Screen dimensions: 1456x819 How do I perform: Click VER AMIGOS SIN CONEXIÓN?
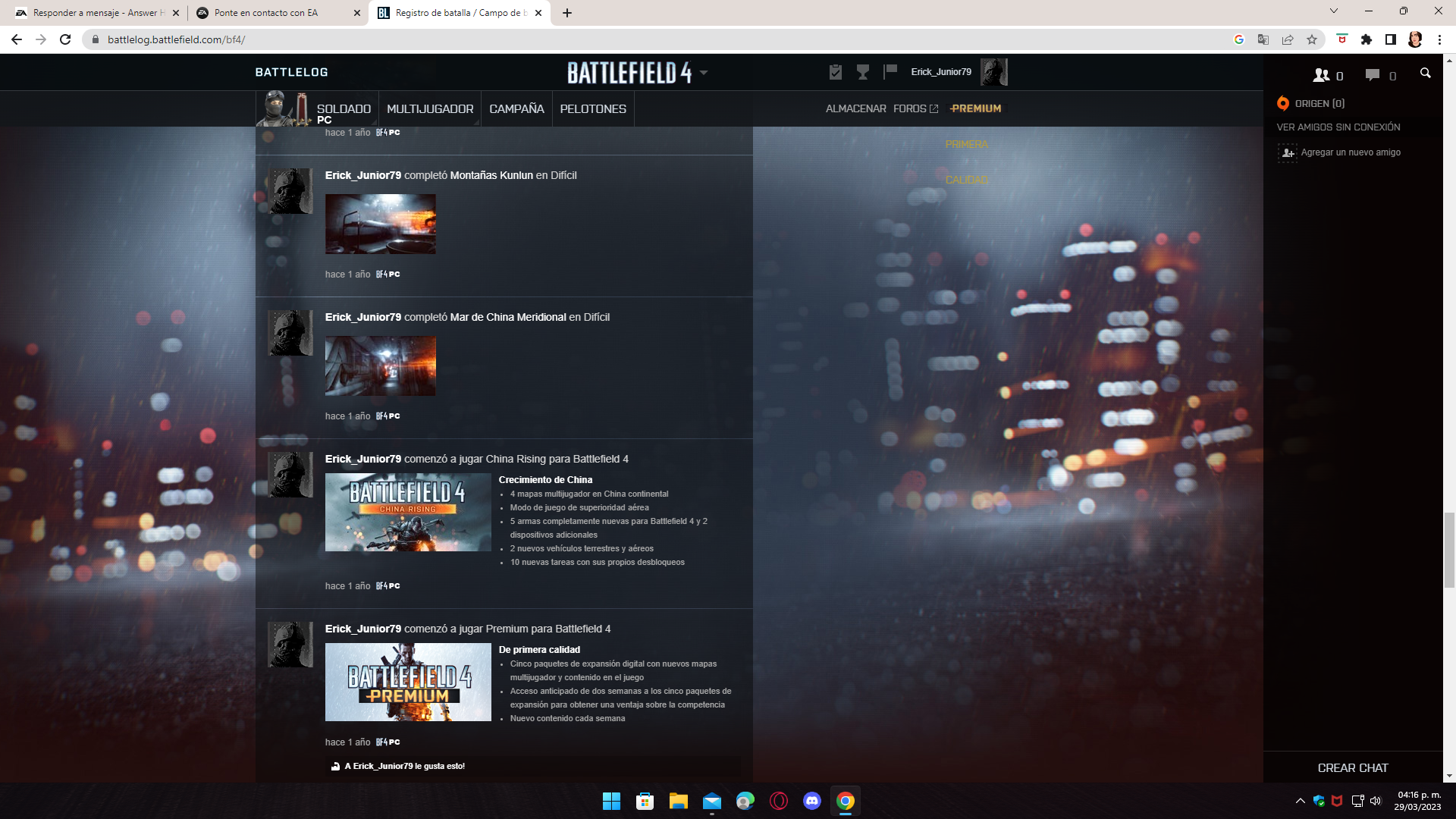coord(1338,127)
